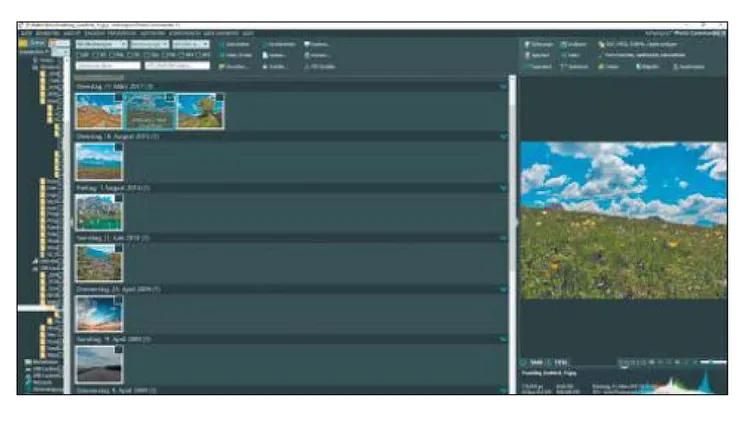Open the 18 April 2009 road thumbnail
Screen dimensions: 750x421
(99, 365)
